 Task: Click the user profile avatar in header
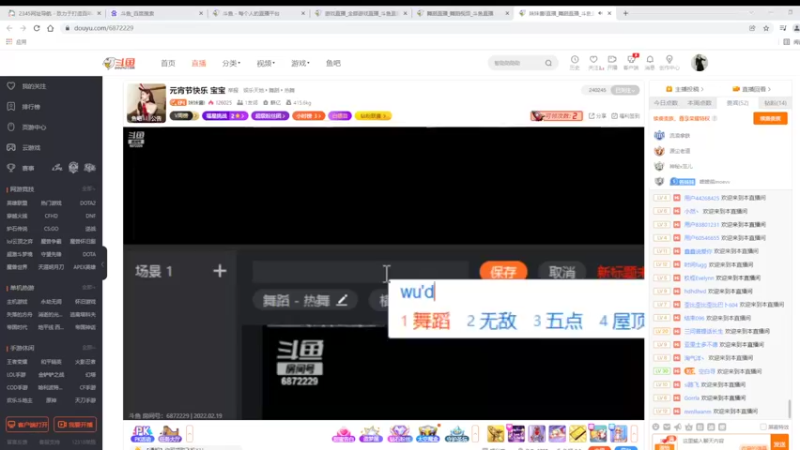(699, 62)
